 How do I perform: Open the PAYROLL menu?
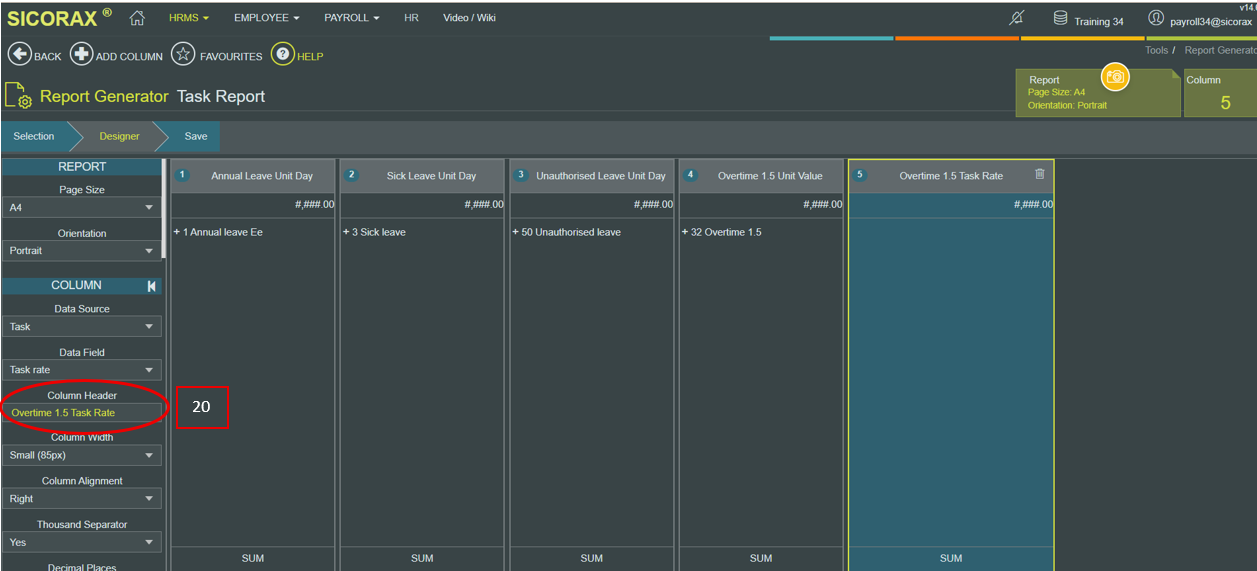352,18
